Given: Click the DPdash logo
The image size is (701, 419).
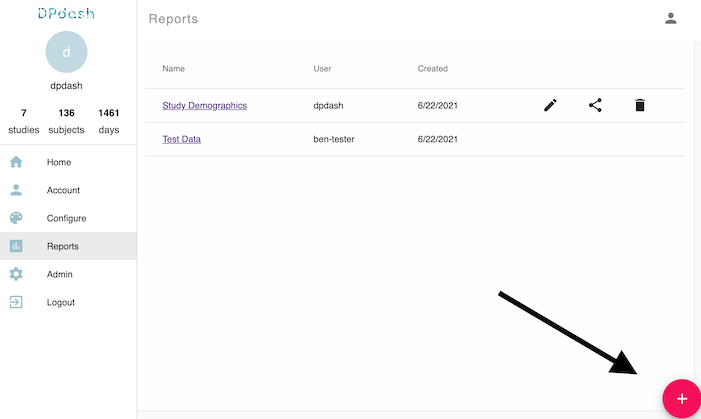Looking at the screenshot, I should (66, 13).
